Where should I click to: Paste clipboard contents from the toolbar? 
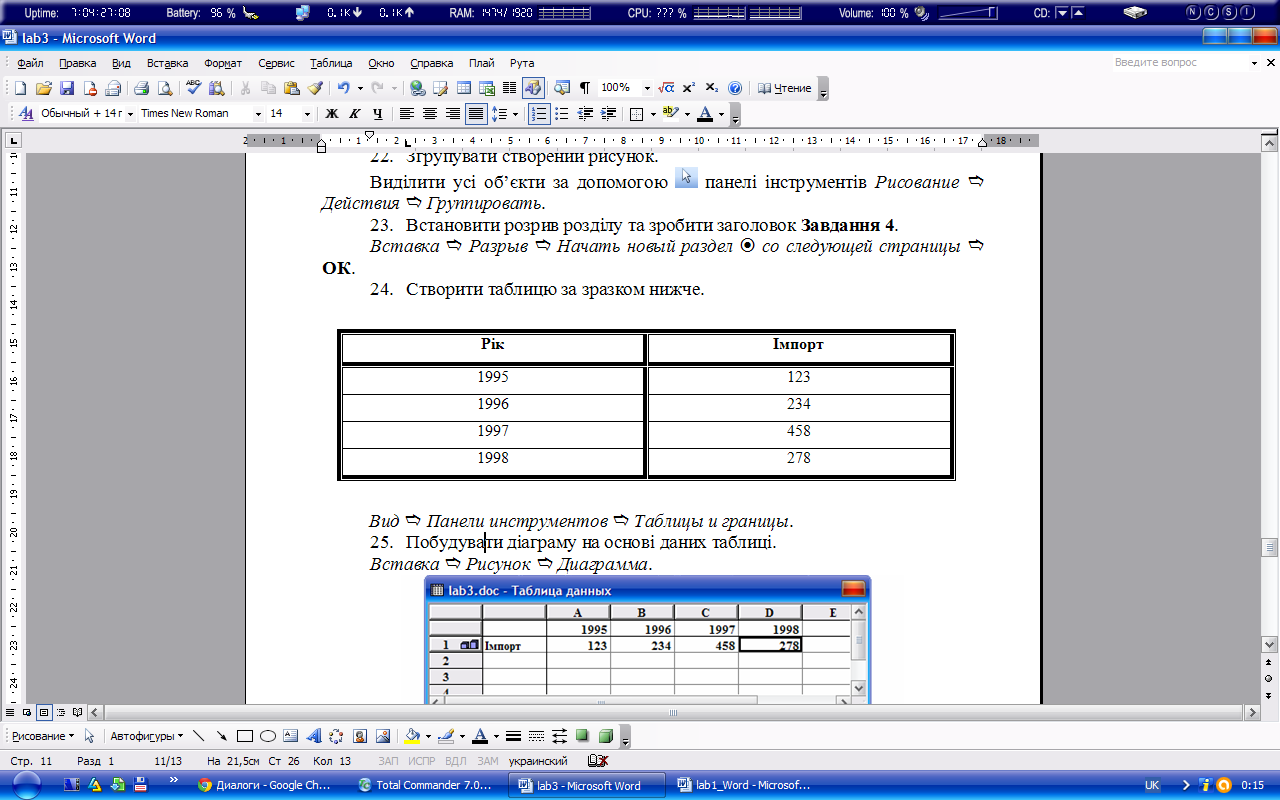pyautogui.click(x=292, y=88)
